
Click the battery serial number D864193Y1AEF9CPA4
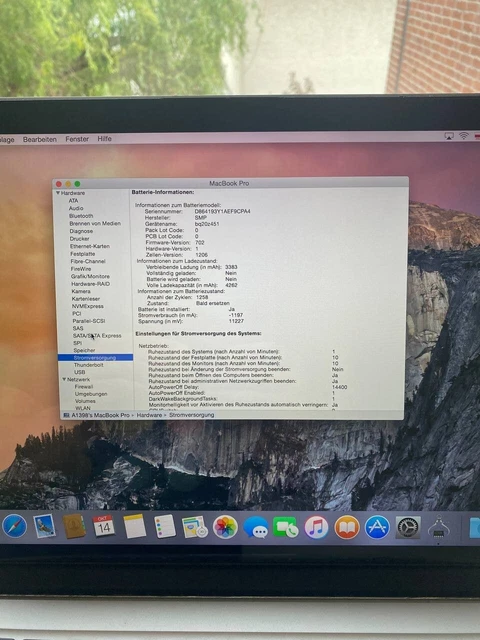point(222,211)
